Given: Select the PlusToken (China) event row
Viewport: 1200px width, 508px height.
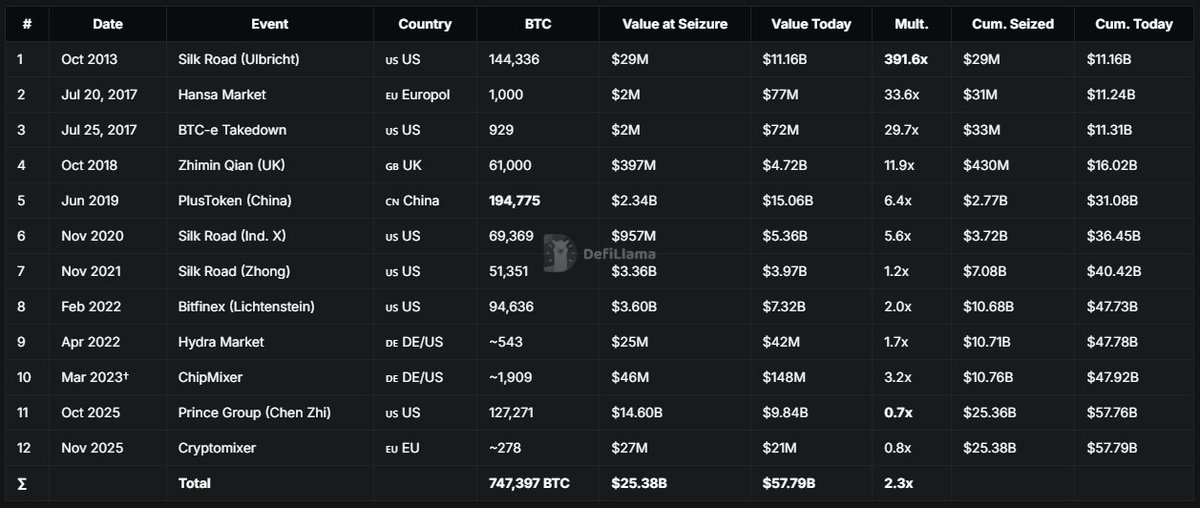Looking at the screenshot, I should (x=600, y=201).
